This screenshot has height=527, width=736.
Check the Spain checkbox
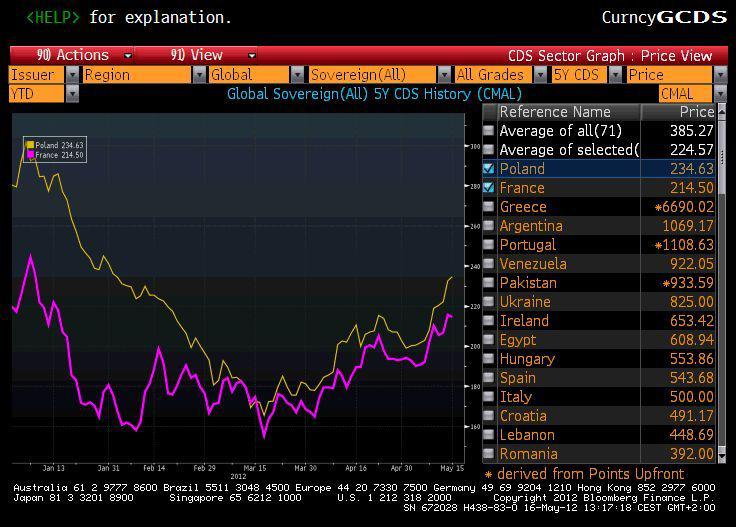(489, 378)
